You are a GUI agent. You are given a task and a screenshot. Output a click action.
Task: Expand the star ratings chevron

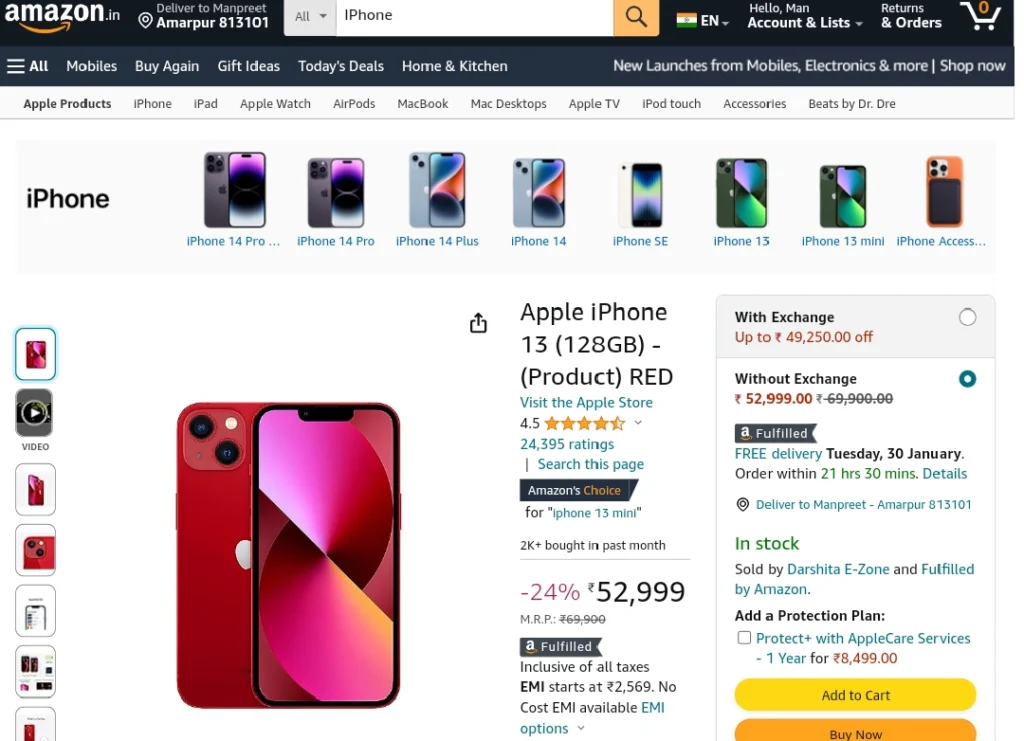[638, 422]
